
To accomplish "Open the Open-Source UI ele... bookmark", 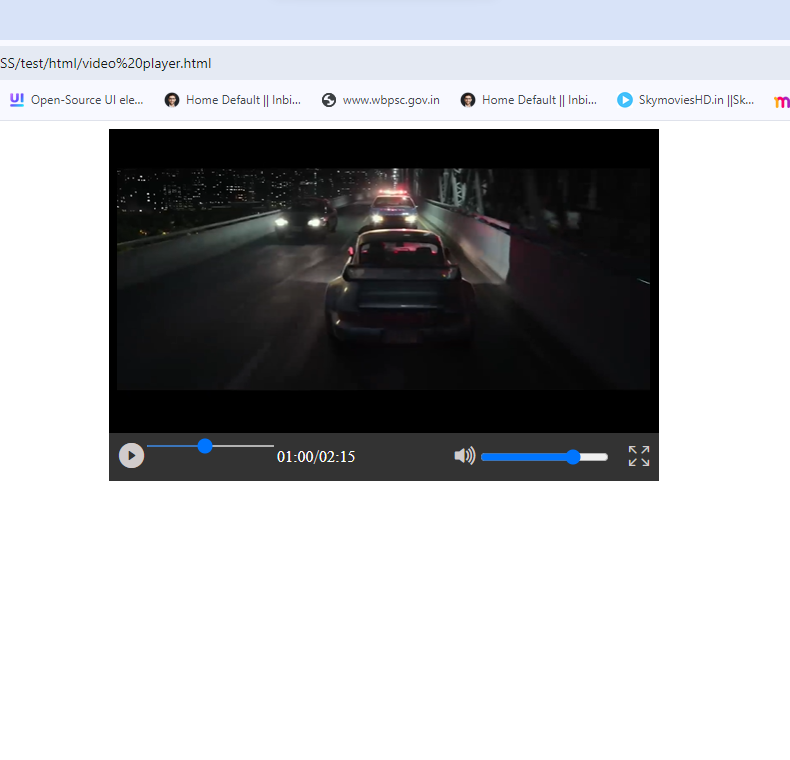I will pos(87,100).
